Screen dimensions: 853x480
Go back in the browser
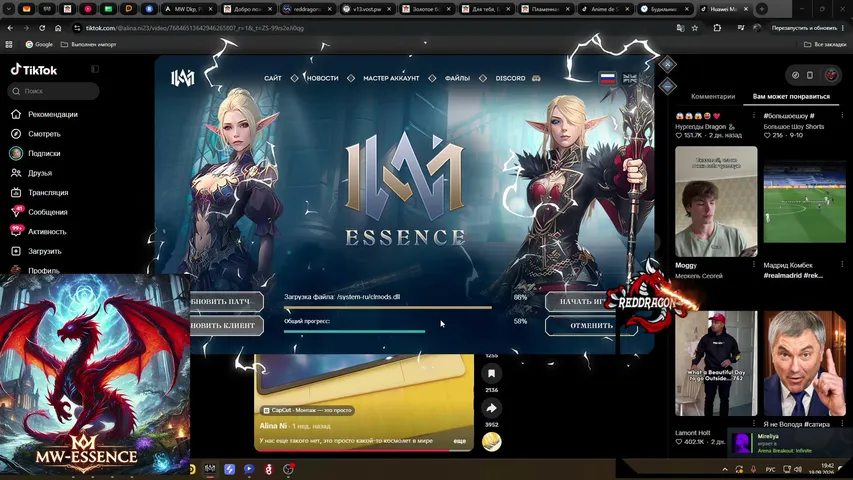(x=10, y=28)
